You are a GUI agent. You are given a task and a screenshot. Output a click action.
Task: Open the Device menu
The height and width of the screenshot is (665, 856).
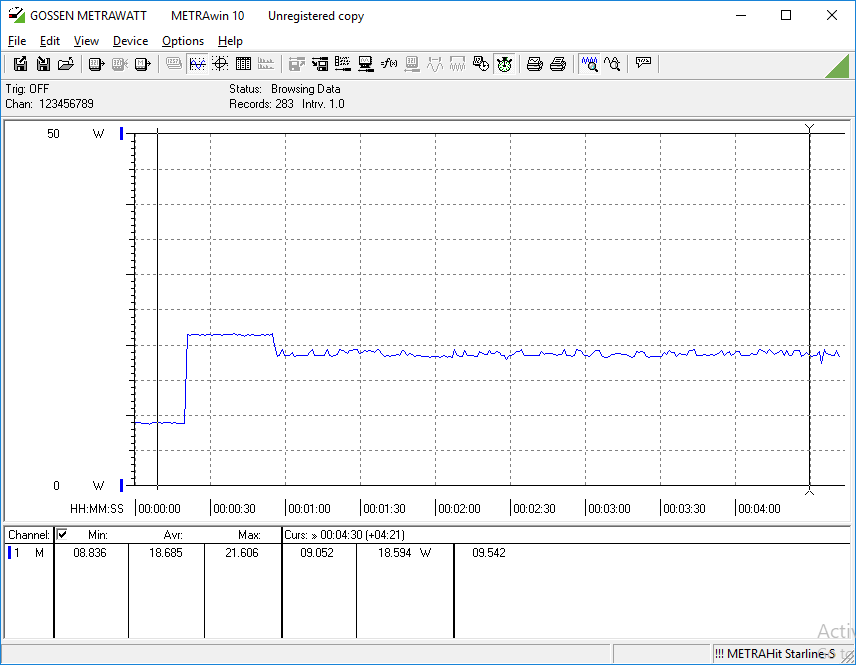tap(130, 41)
